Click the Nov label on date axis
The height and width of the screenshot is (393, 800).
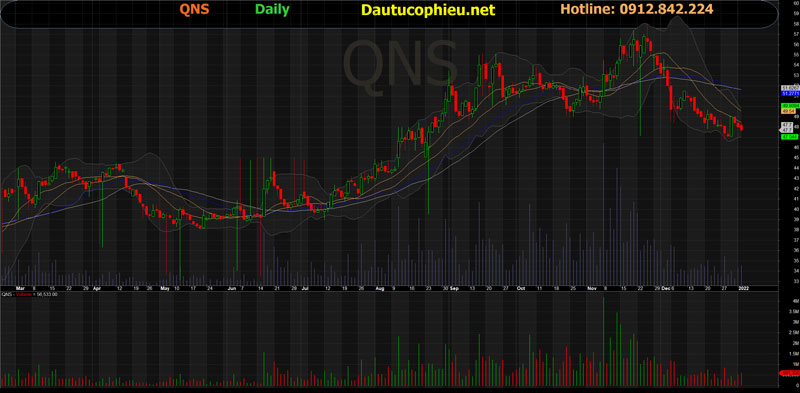pyautogui.click(x=592, y=288)
